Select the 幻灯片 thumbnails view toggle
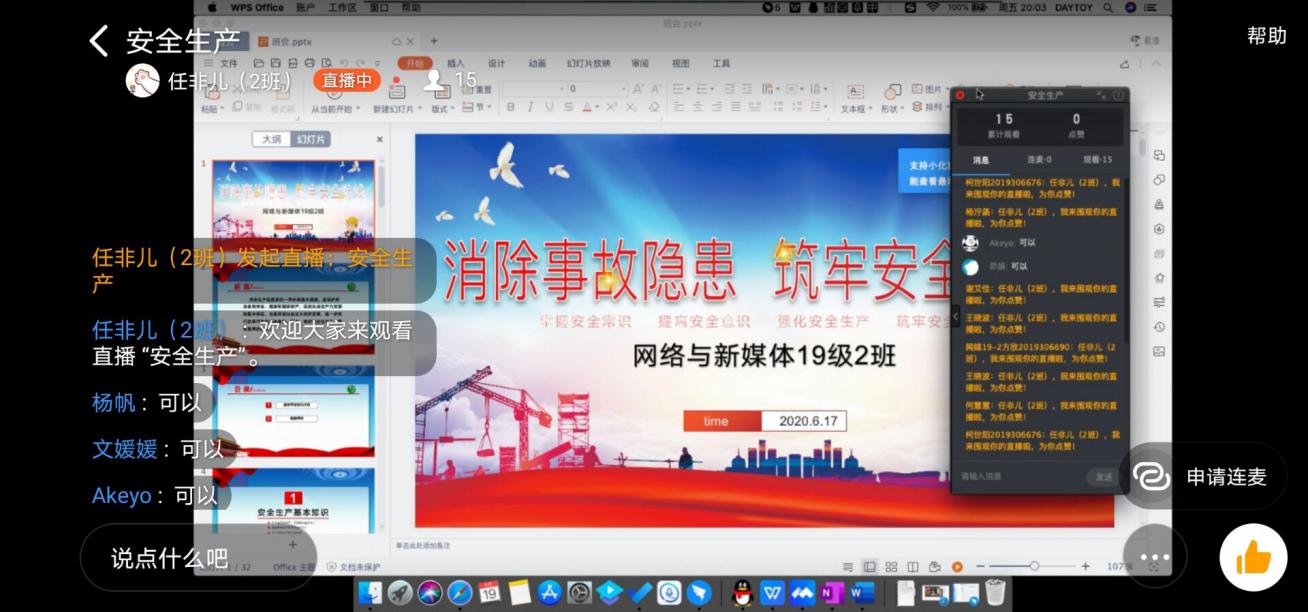The width and height of the screenshot is (1308, 612). coord(311,139)
